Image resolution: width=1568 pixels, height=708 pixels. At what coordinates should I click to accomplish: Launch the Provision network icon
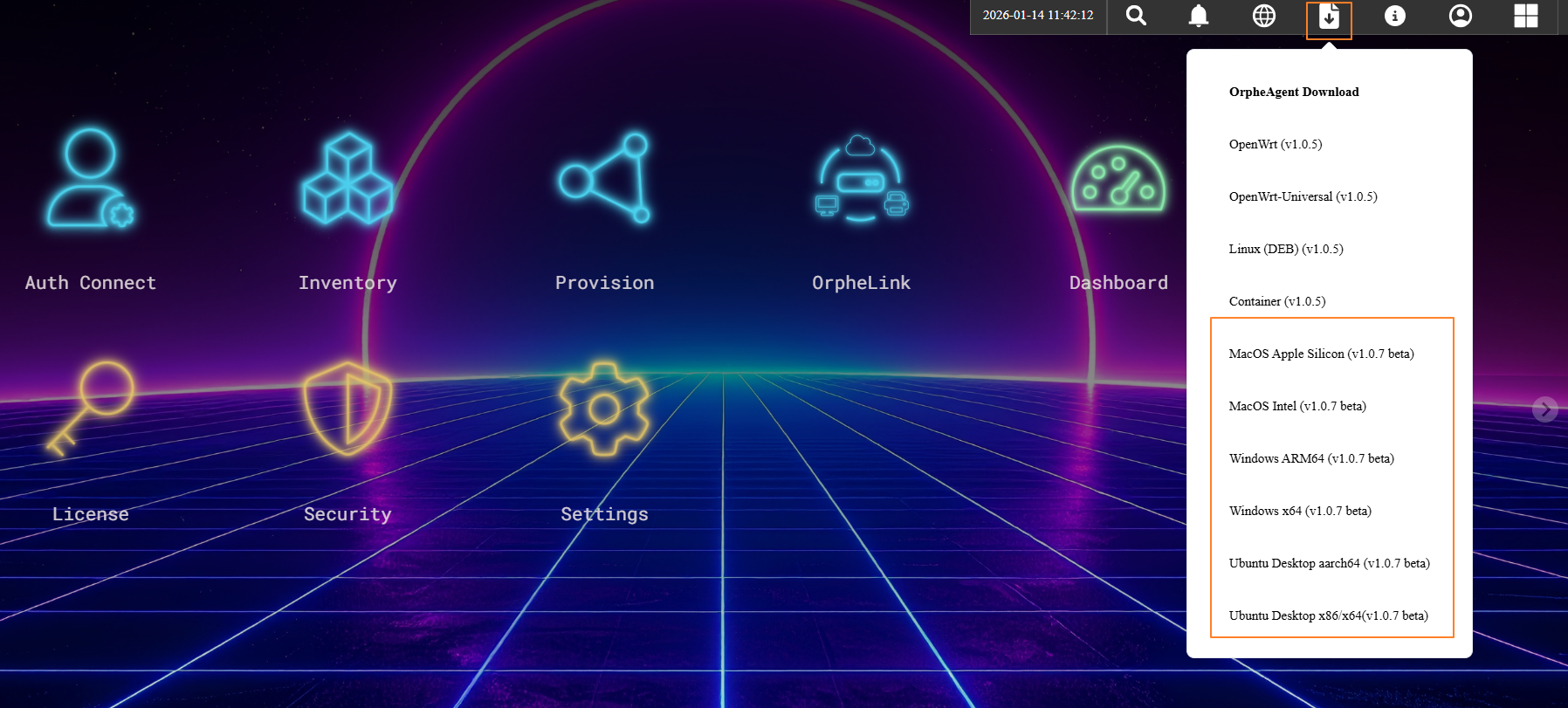click(x=604, y=178)
